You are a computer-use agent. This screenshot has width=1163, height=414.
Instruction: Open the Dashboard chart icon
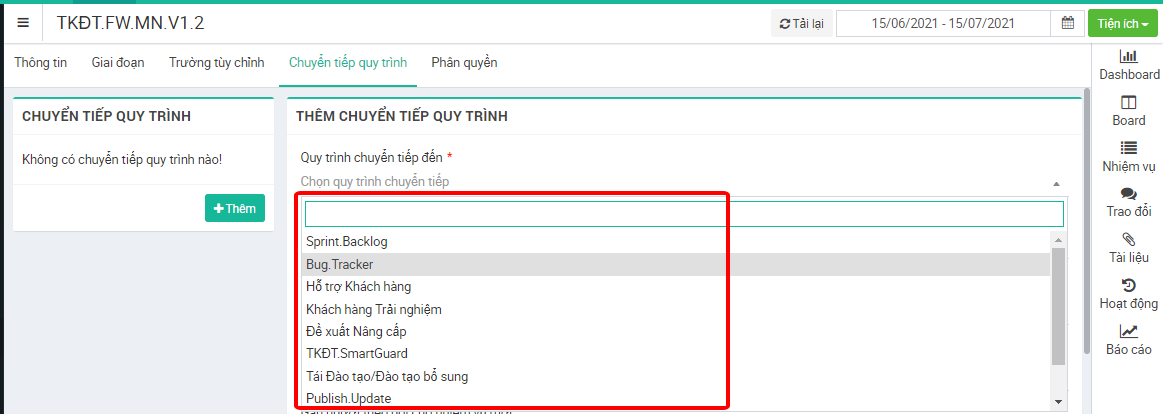[x=1129, y=57]
